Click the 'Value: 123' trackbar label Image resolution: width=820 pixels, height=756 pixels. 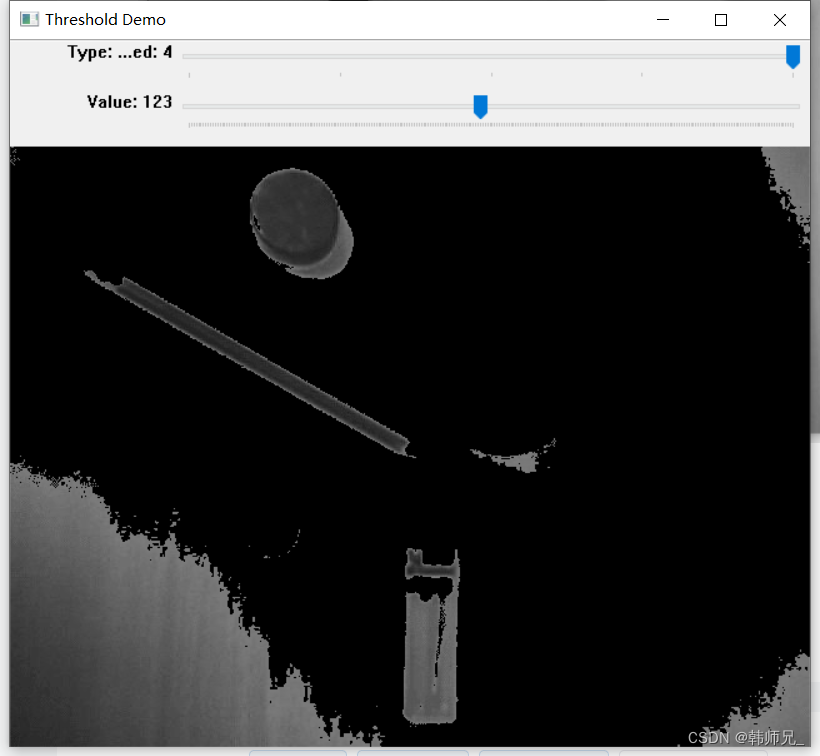pos(129,102)
